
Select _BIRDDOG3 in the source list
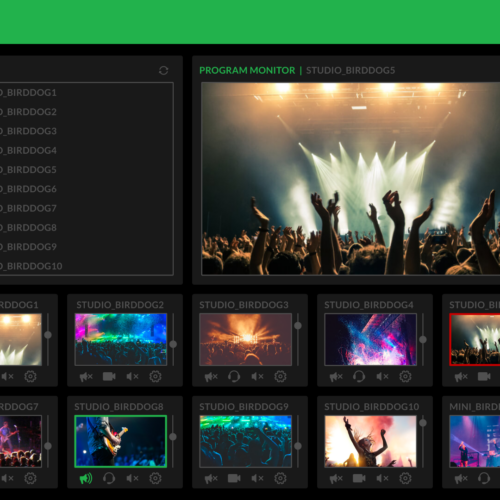(28, 131)
